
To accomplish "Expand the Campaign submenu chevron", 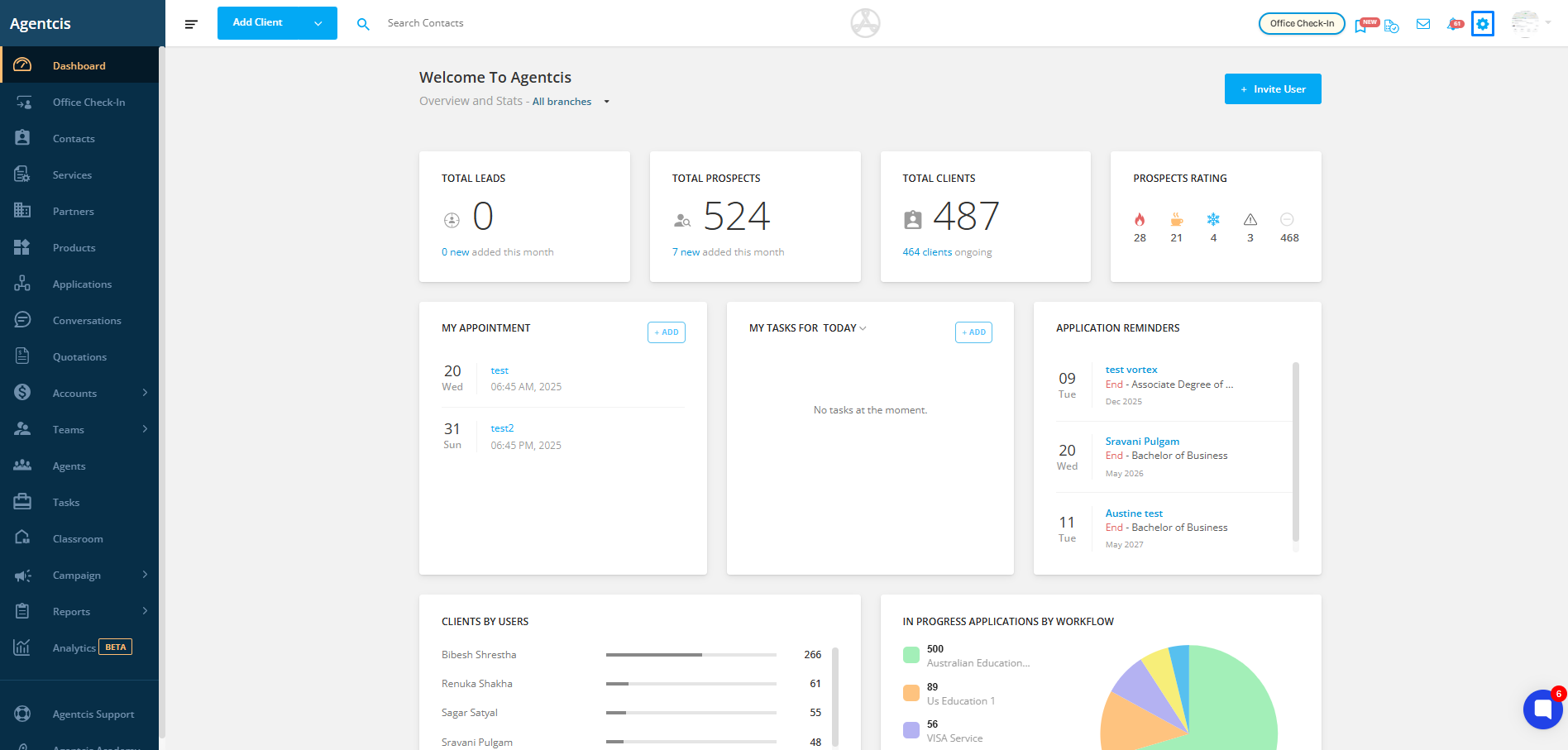I will [x=145, y=575].
